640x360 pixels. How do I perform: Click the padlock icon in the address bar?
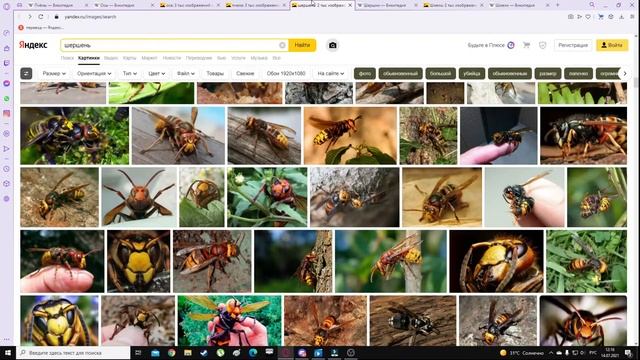[x=57, y=17]
